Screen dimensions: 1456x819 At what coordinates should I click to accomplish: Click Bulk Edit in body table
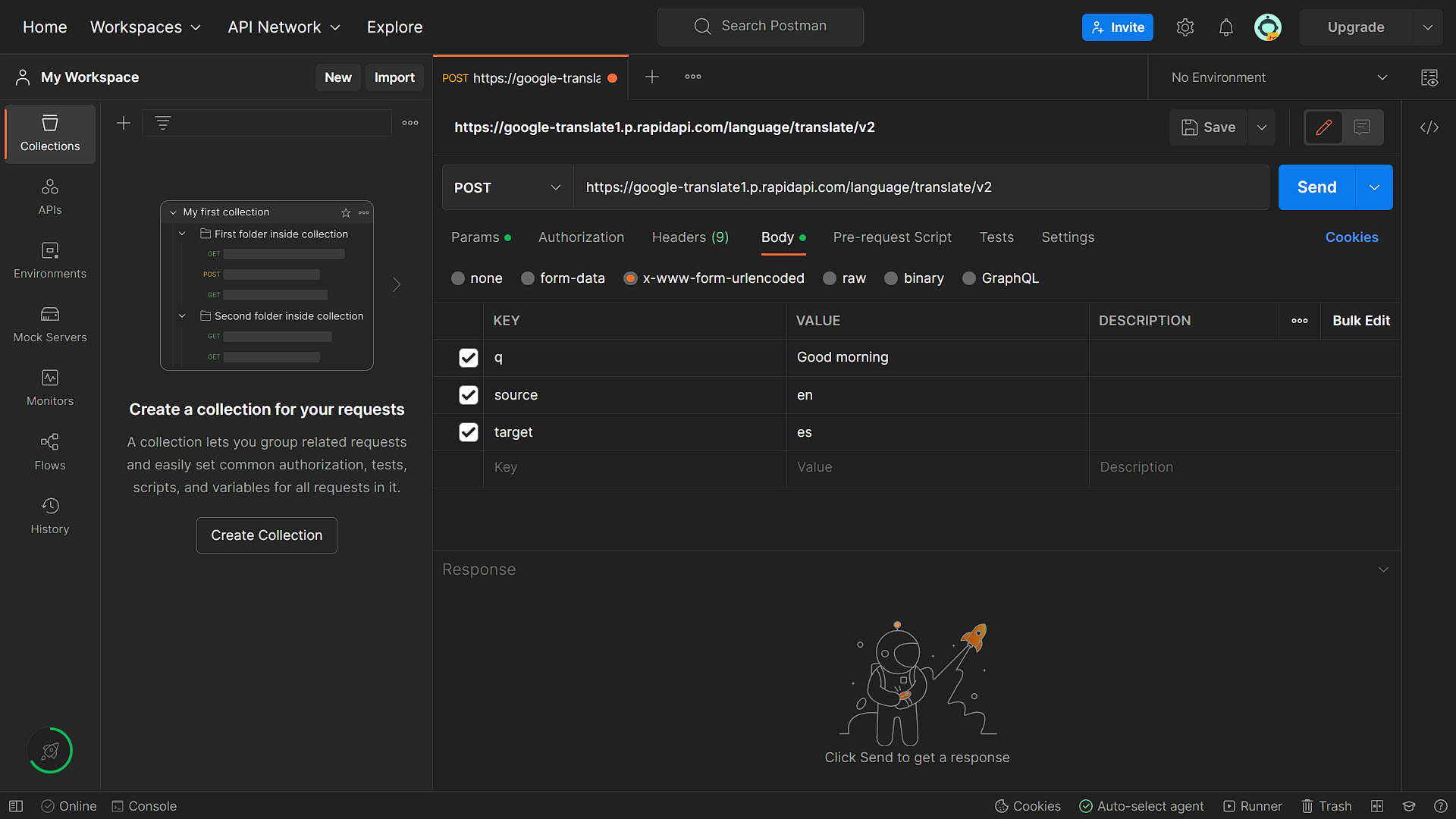[x=1361, y=321]
